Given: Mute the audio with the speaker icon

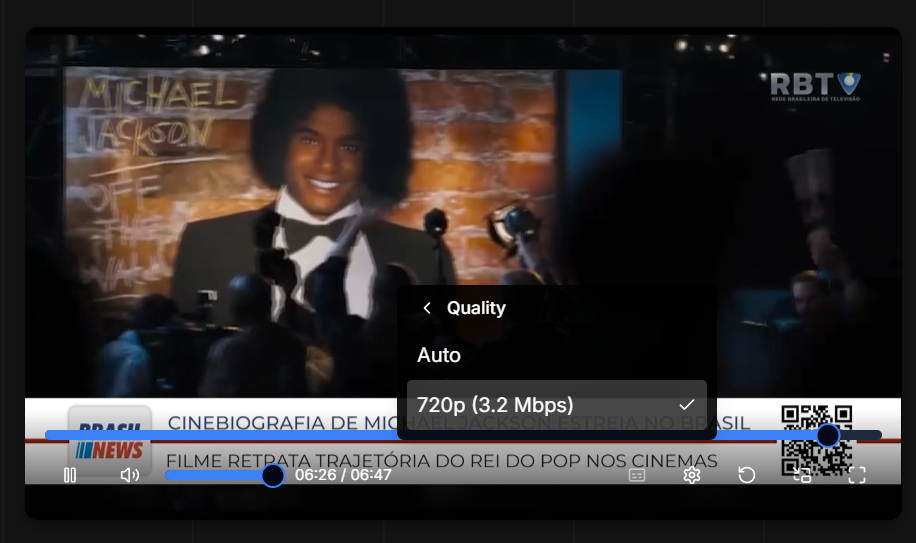Looking at the screenshot, I should coord(130,475).
